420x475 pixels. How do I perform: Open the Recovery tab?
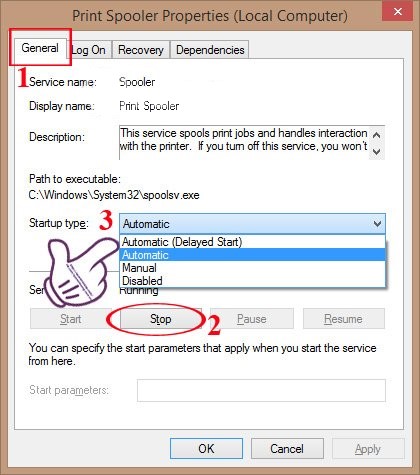[x=141, y=50]
